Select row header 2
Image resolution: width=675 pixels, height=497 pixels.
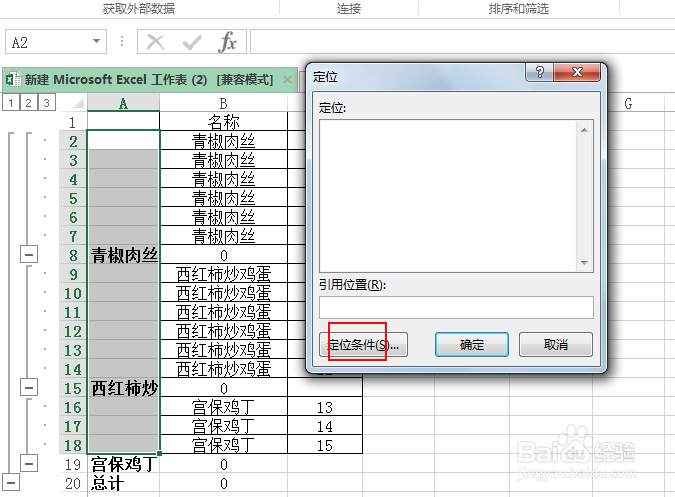coord(73,142)
